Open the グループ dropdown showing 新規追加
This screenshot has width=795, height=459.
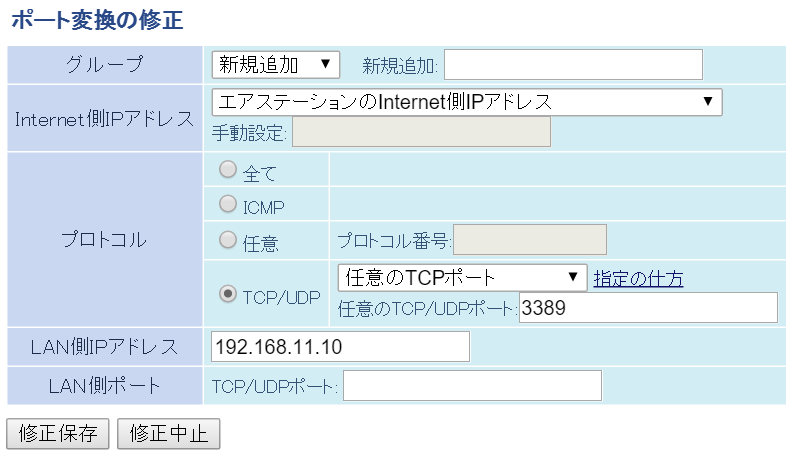[276, 65]
